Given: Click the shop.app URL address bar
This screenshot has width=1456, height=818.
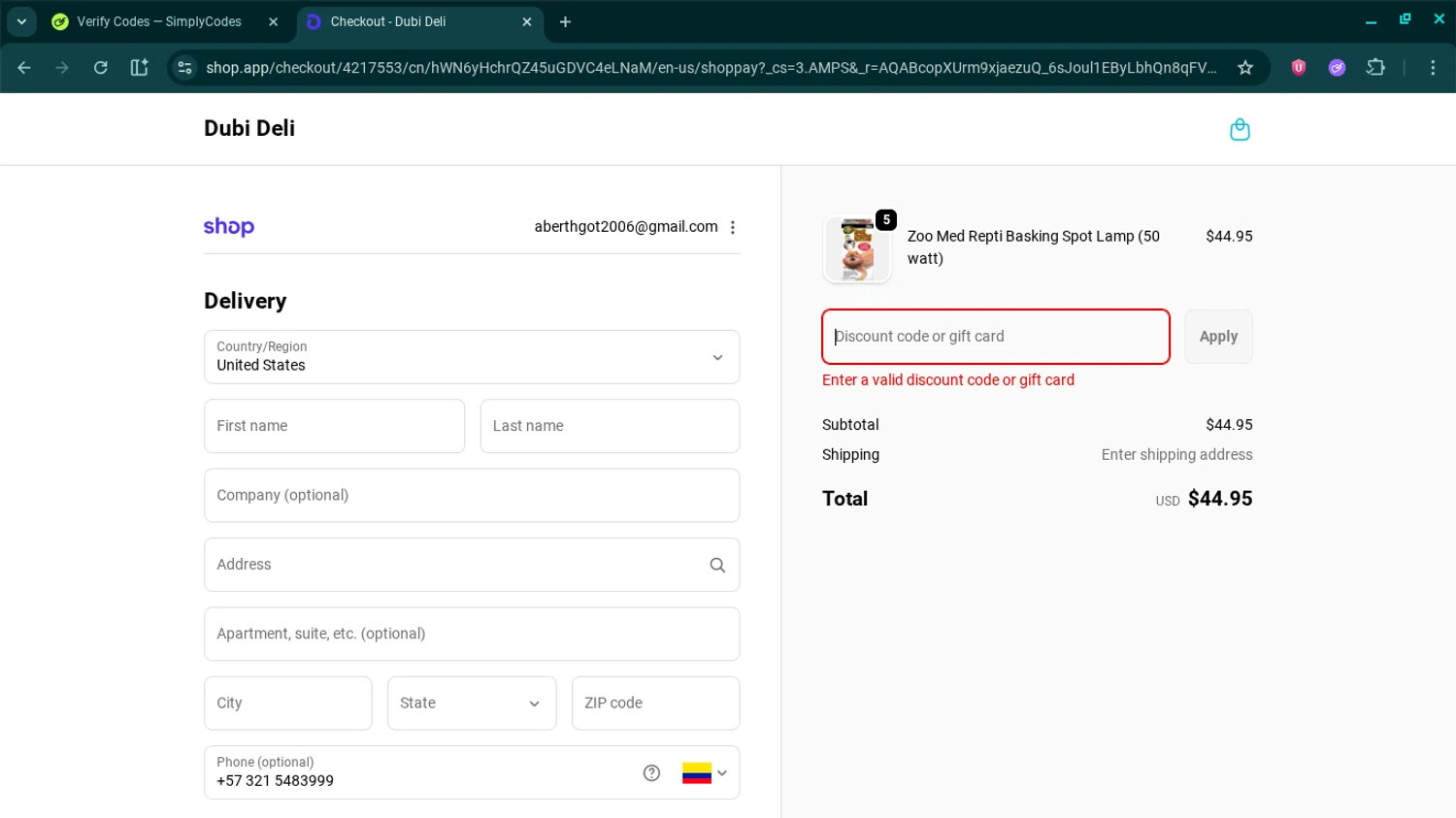Looking at the screenshot, I should [x=711, y=67].
